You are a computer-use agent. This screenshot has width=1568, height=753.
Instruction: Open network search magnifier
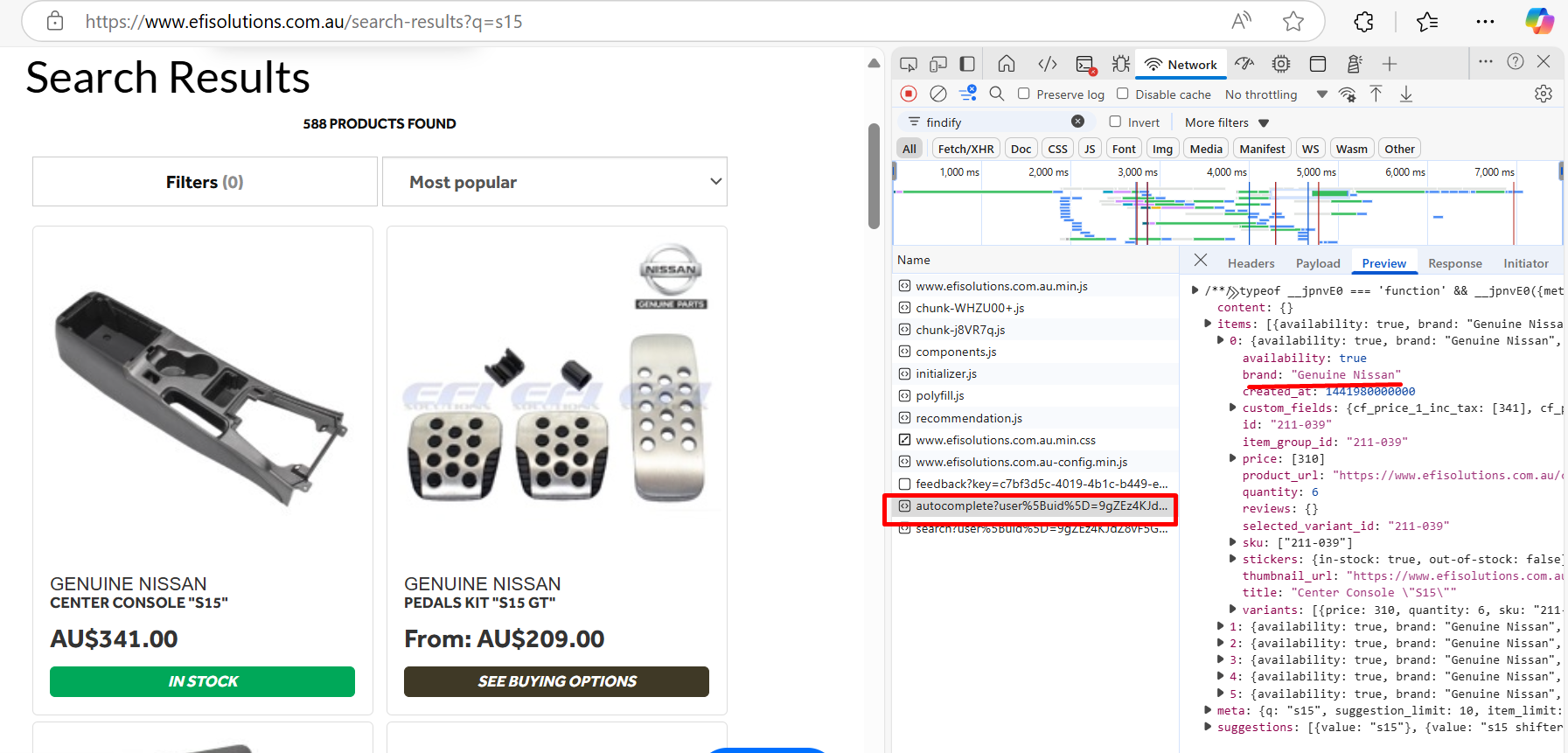997,94
